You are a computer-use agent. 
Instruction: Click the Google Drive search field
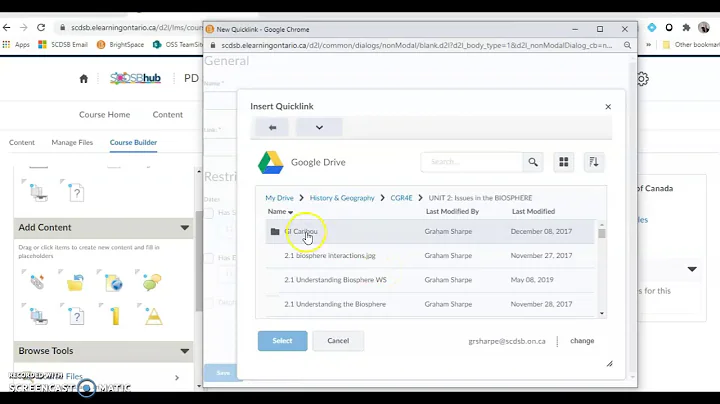tap(472, 162)
